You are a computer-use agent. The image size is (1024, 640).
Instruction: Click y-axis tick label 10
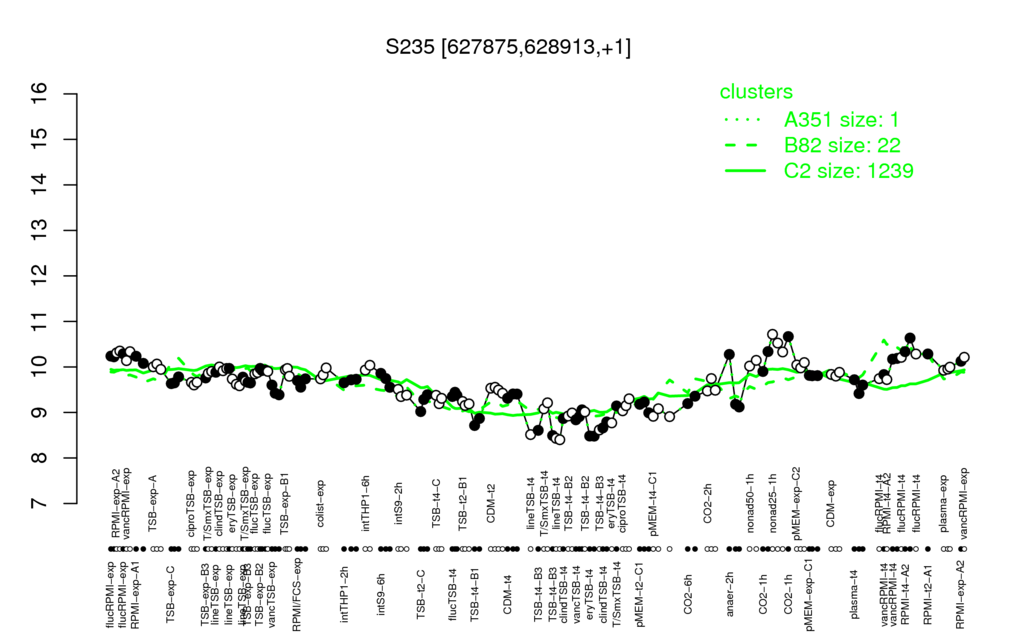point(39,367)
